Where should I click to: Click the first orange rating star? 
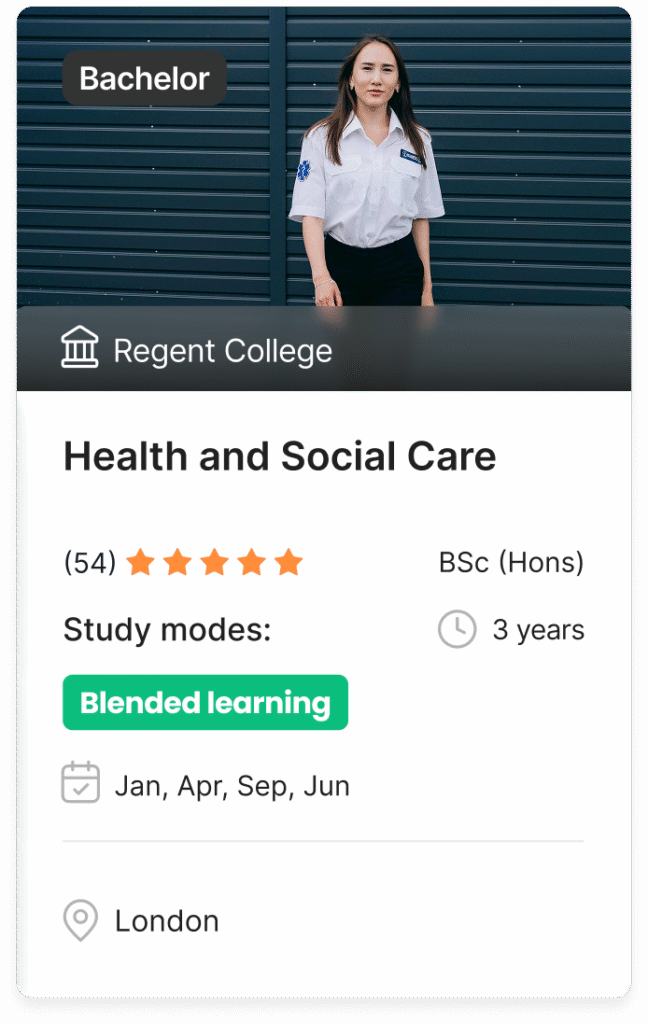point(140,563)
